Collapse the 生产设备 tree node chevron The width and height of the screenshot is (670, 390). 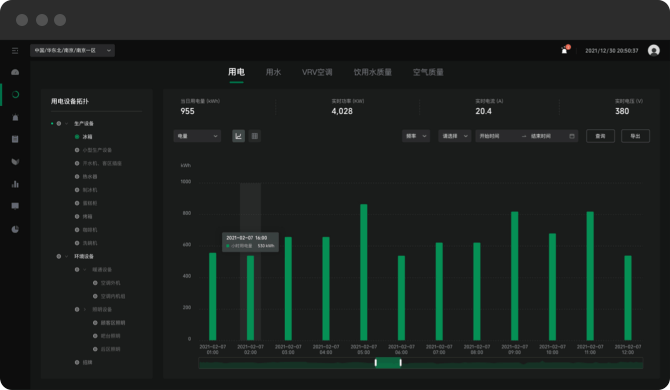tap(67, 123)
